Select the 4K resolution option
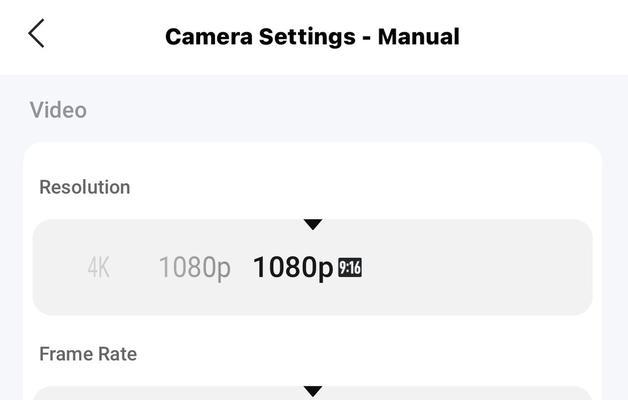 coord(99,267)
